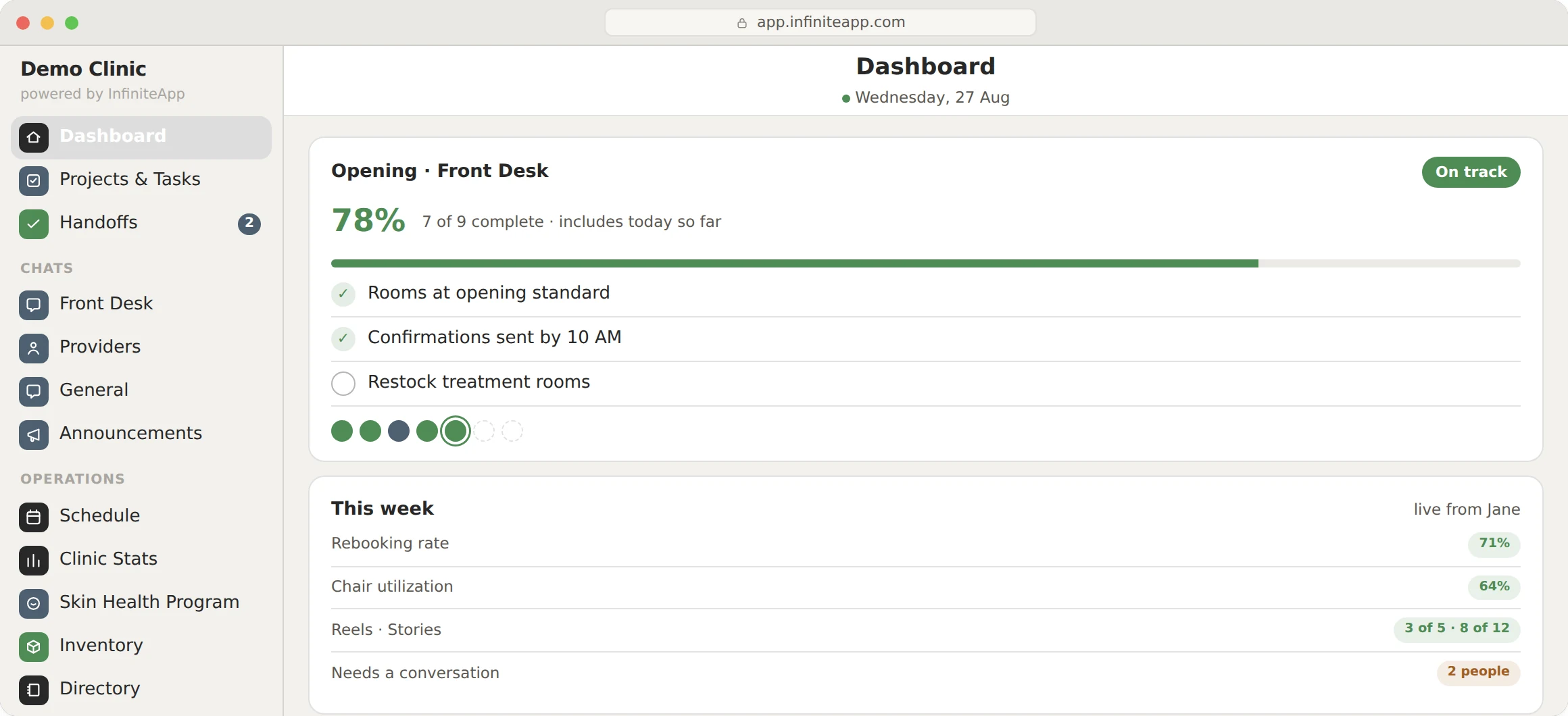The width and height of the screenshot is (1568, 716).
Task: Click the Chair utilization label
Action: pos(392,586)
